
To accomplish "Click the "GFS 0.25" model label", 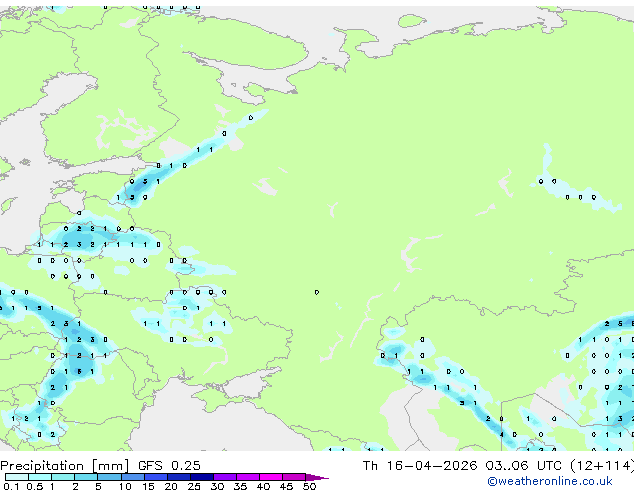I will point(169,466).
